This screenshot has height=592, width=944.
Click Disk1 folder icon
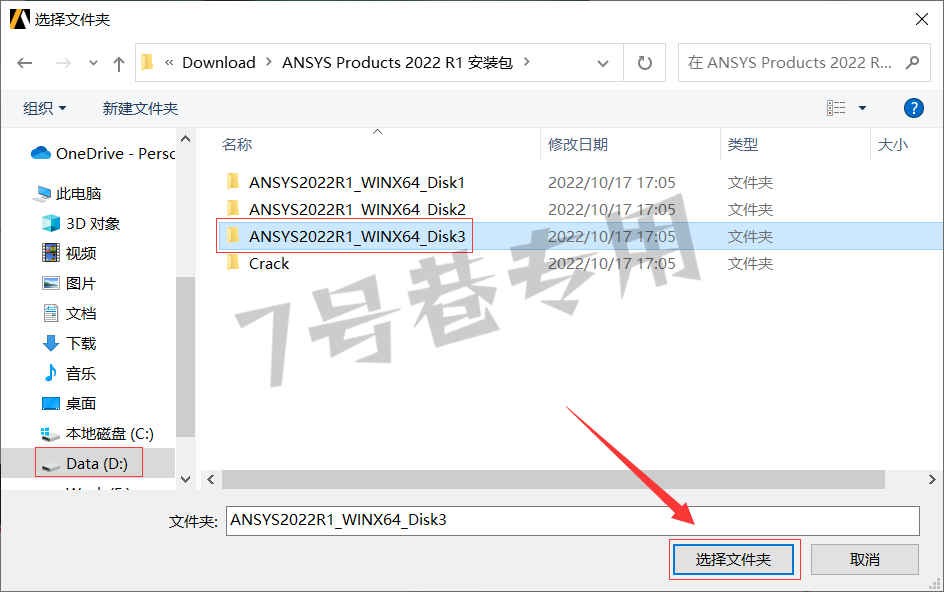point(233,181)
